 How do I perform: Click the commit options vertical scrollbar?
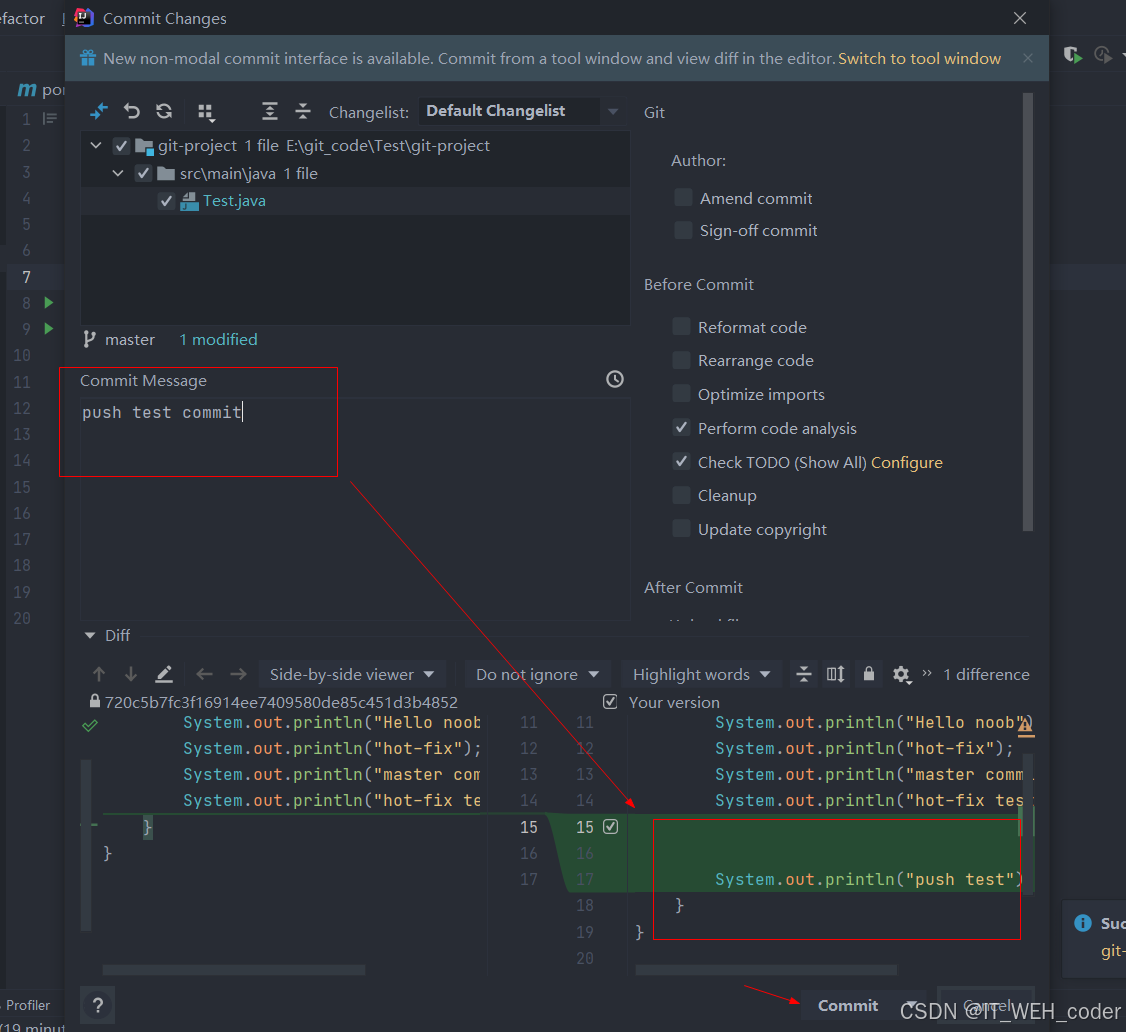tap(1028, 312)
